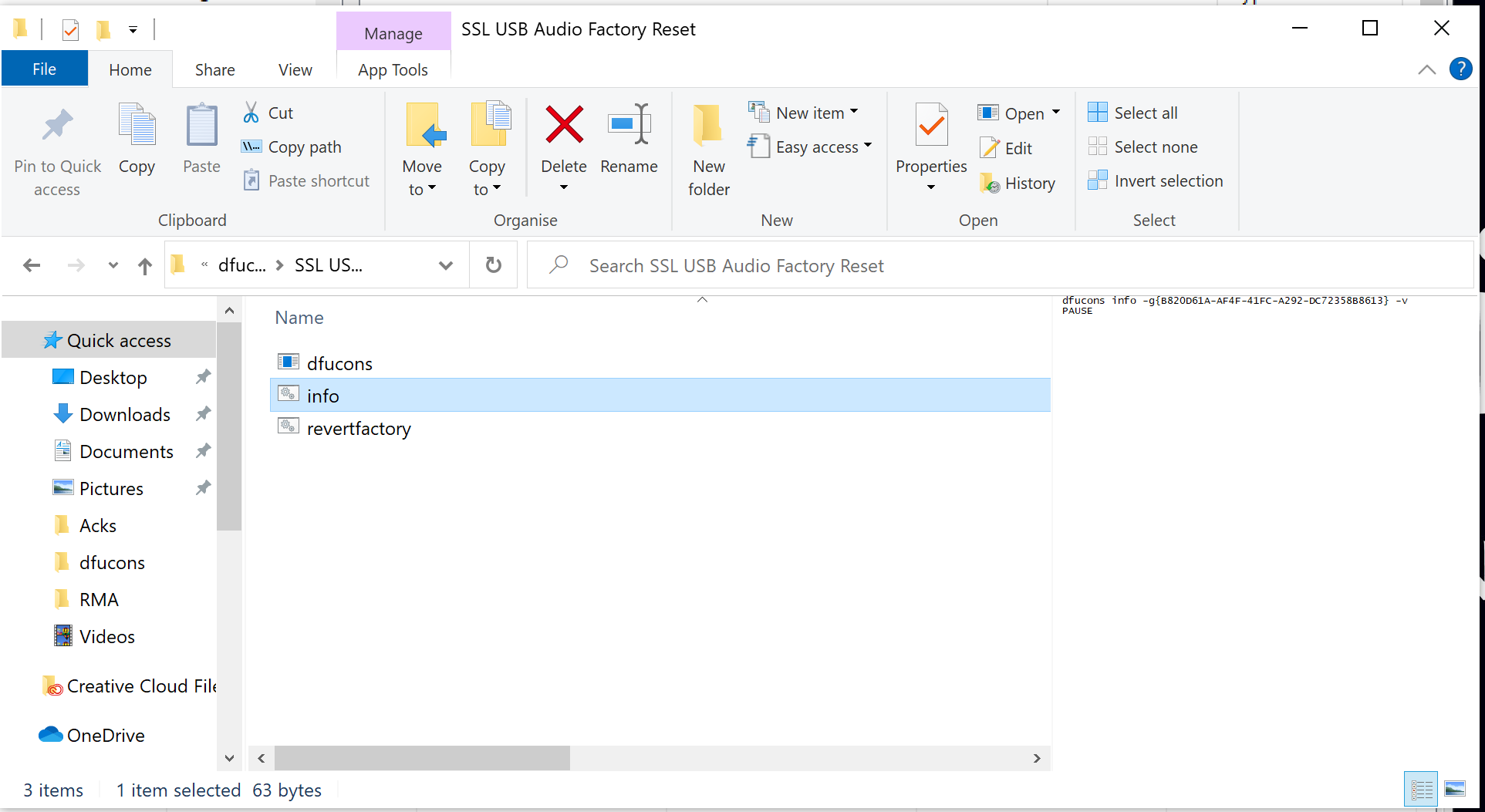Click the dfuc... breadcrumb in address bar
The height and width of the screenshot is (812, 1485).
(241, 265)
